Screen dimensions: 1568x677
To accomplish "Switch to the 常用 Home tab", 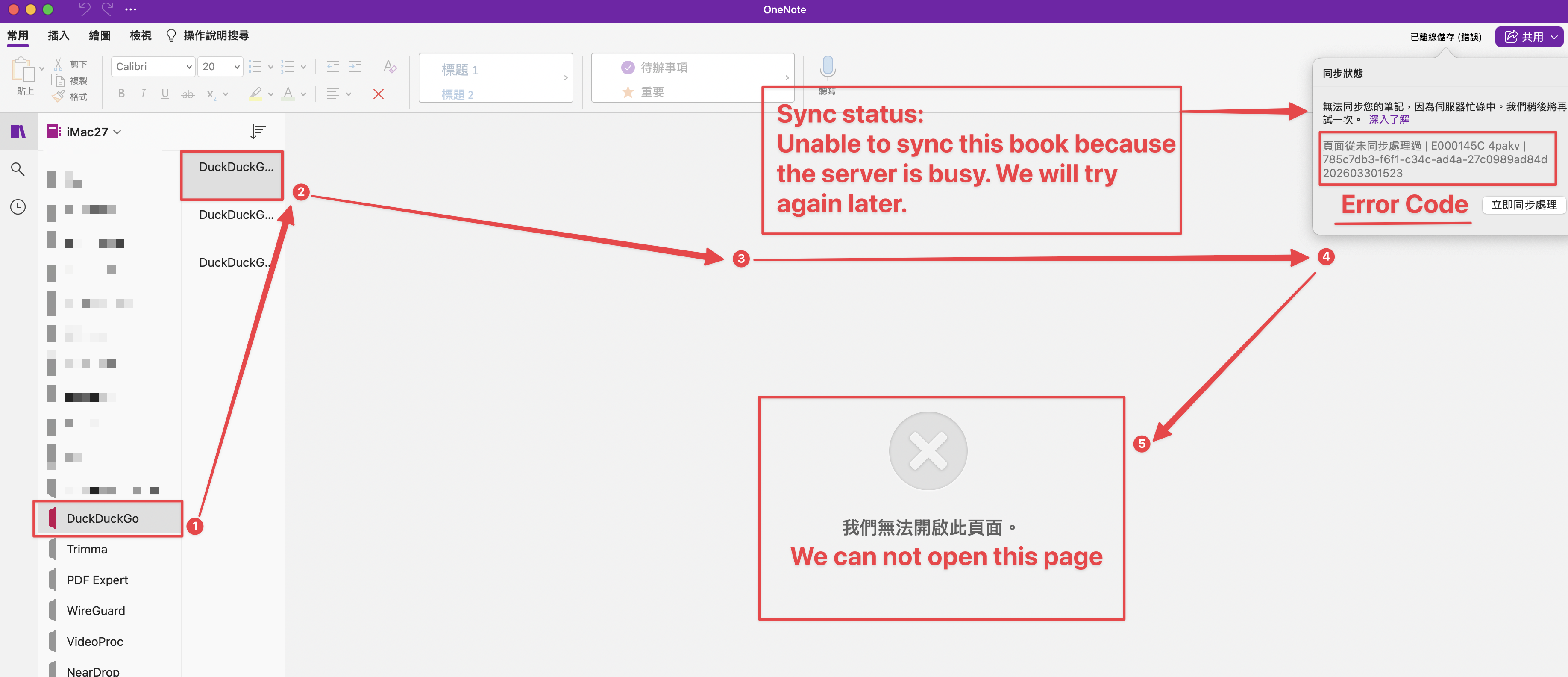I will [x=18, y=35].
